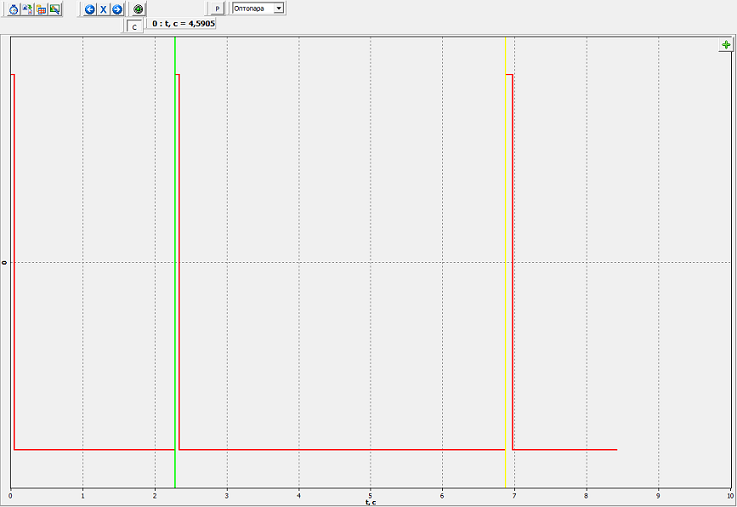Toggle the C button below the toolbar
737x507 pixels.
click(x=134, y=27)
